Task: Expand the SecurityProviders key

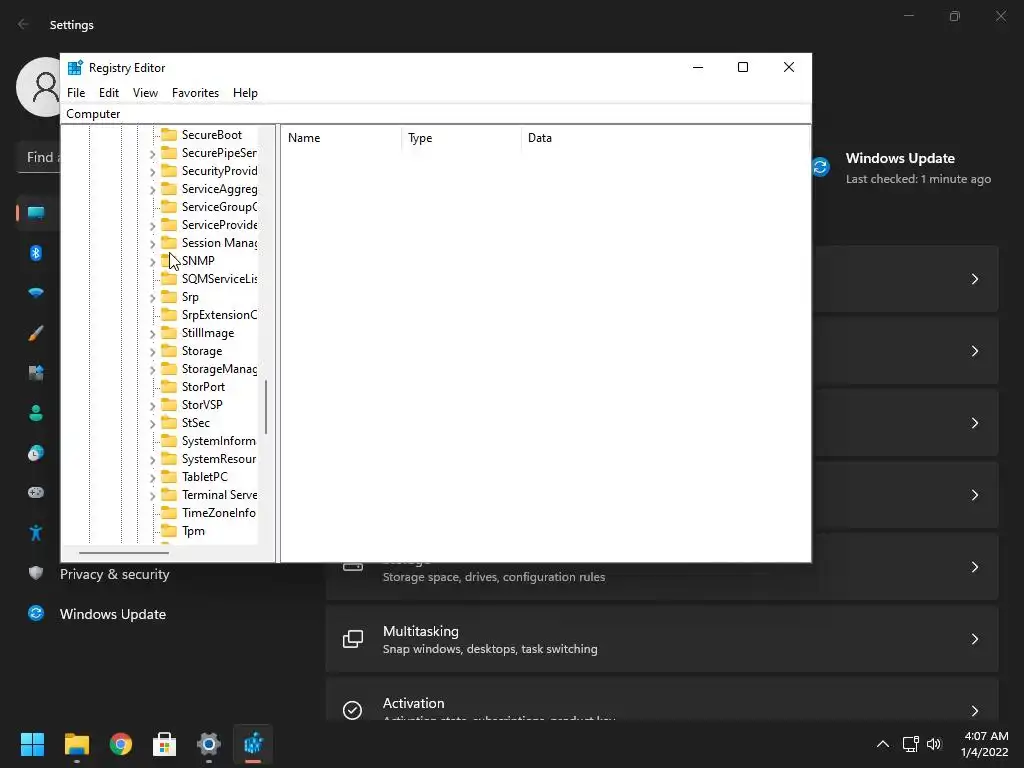Action: 152,172
